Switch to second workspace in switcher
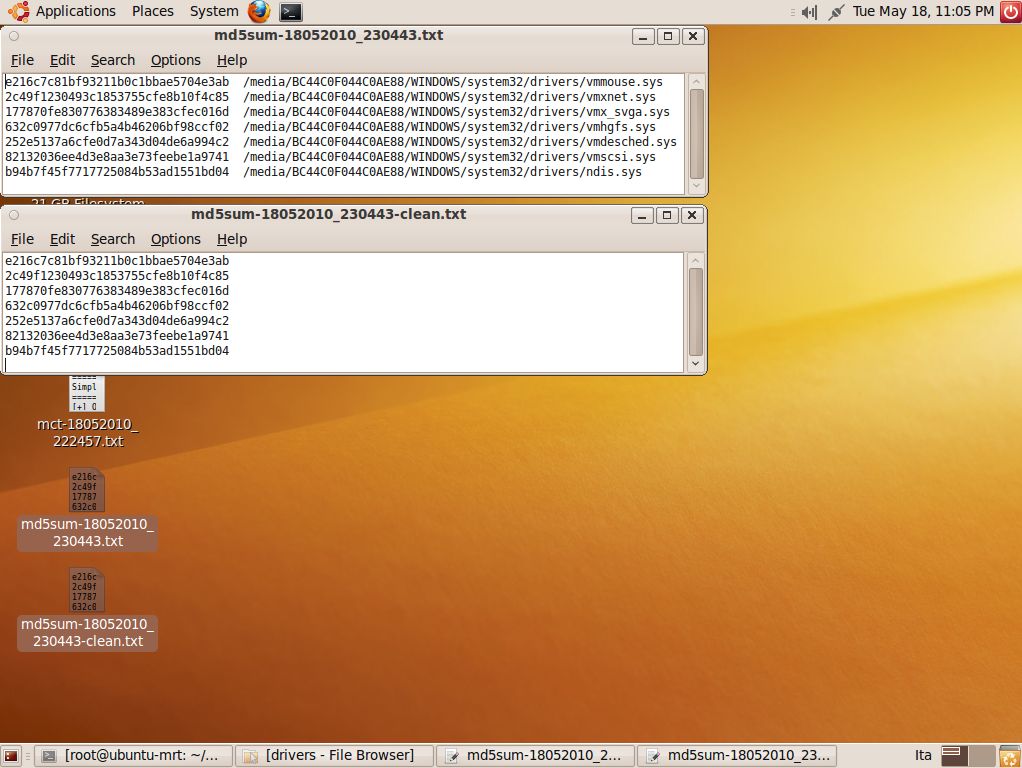 click(x=981, y=756)
